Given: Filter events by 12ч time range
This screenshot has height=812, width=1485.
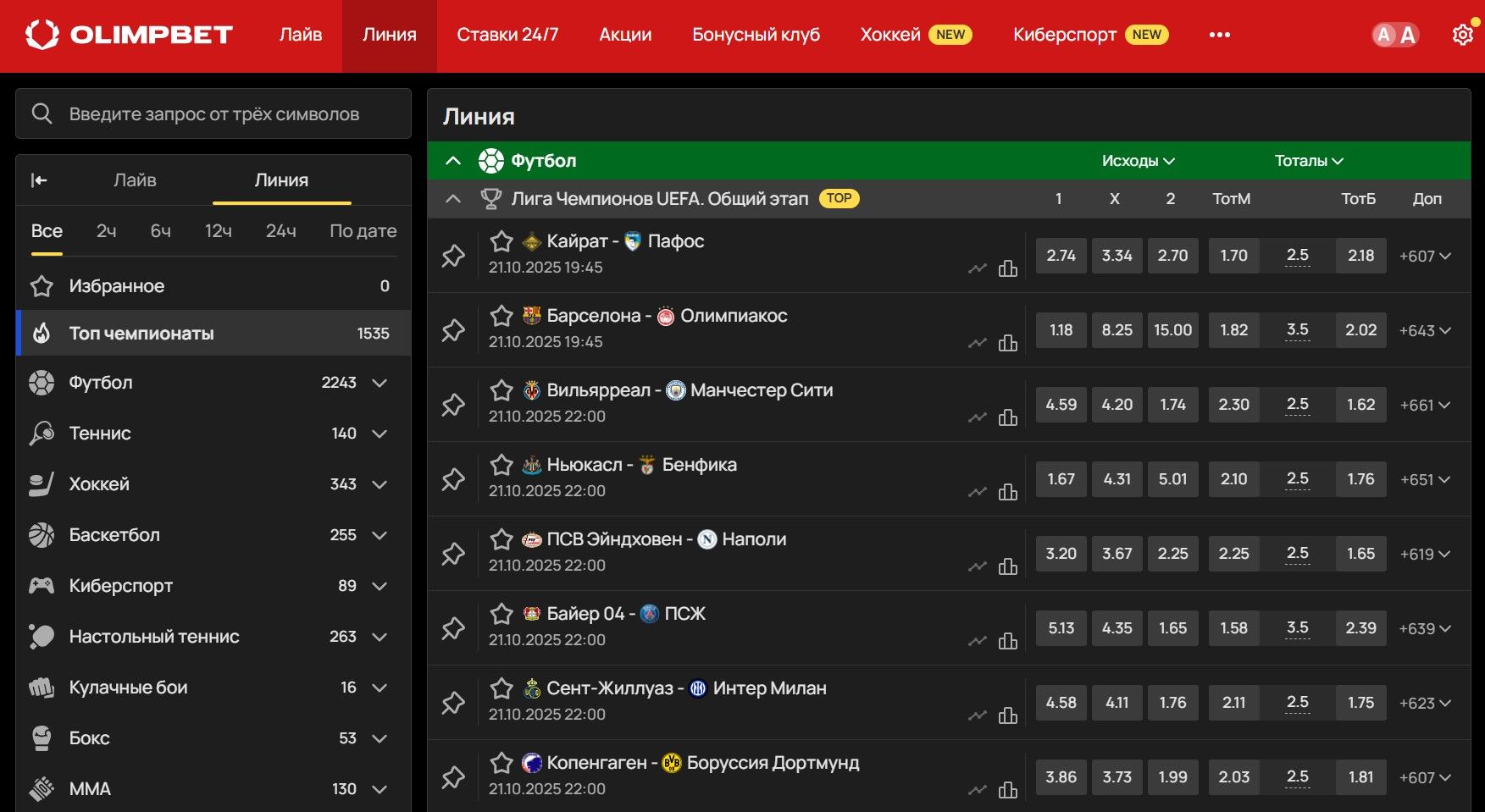Looking at the screenshot, I should tap(219, 231).
